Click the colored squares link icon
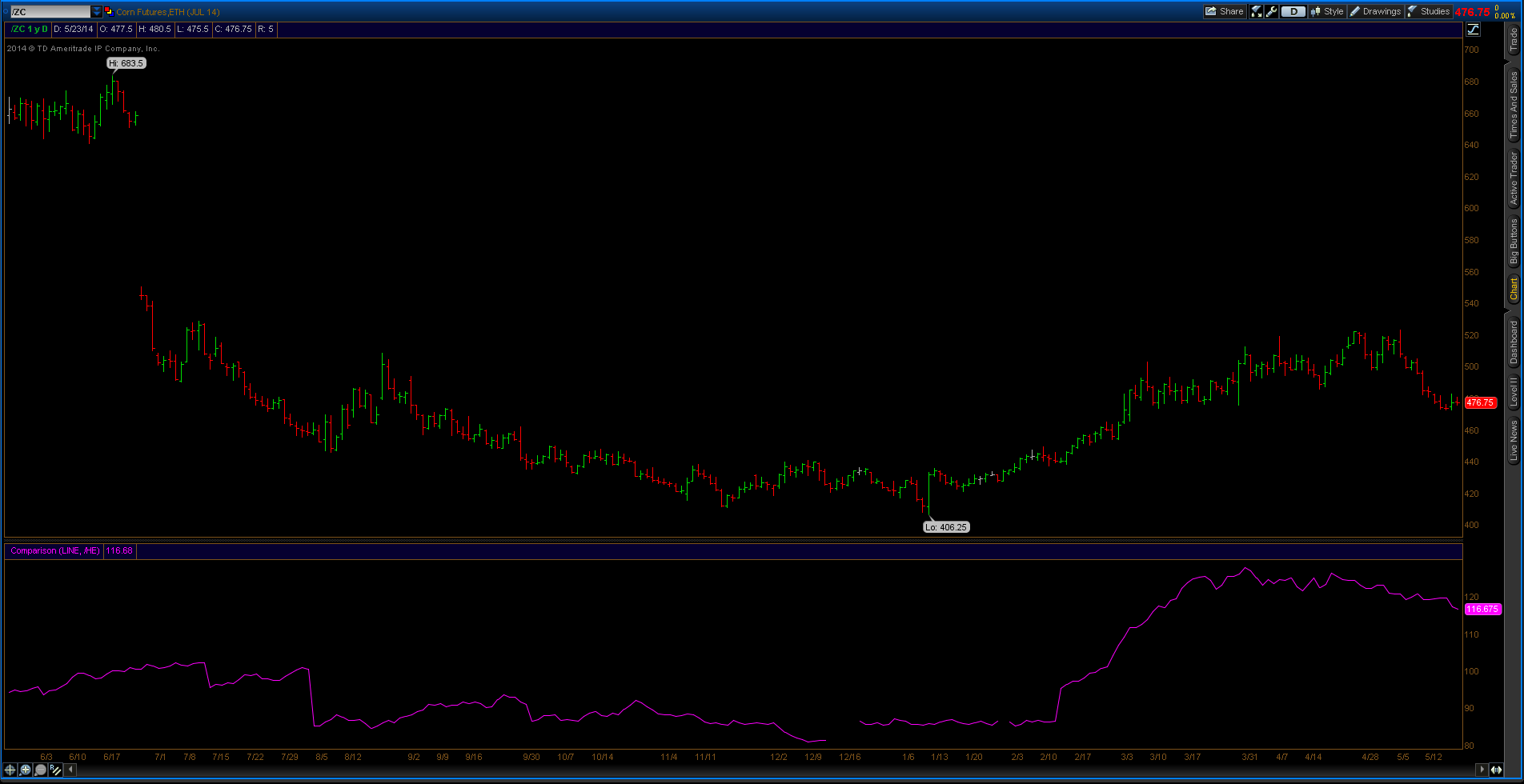The width and height of the screenshot is (1524, 784). coord(109,11)
